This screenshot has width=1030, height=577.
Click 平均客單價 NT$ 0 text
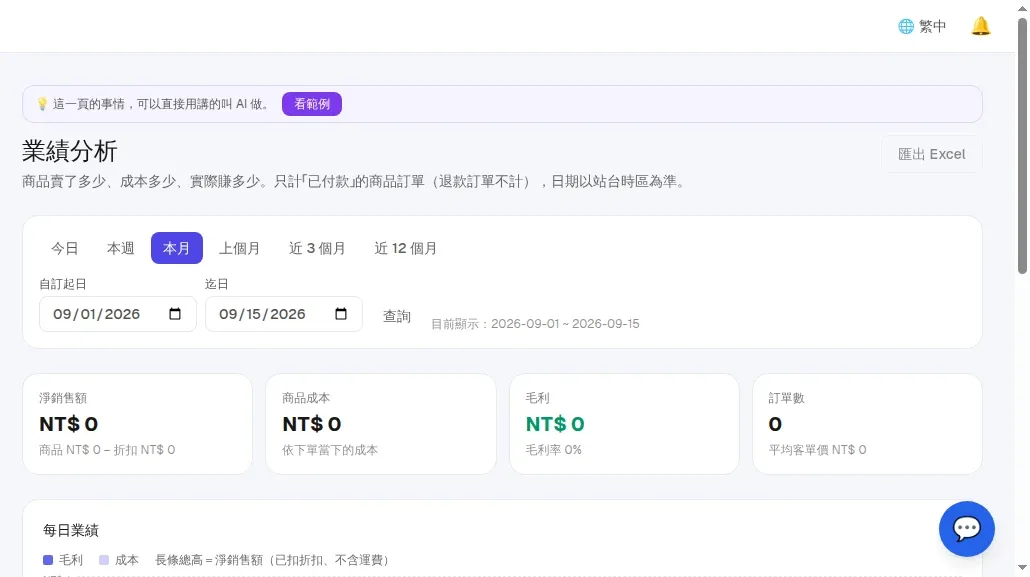(817, 450)
